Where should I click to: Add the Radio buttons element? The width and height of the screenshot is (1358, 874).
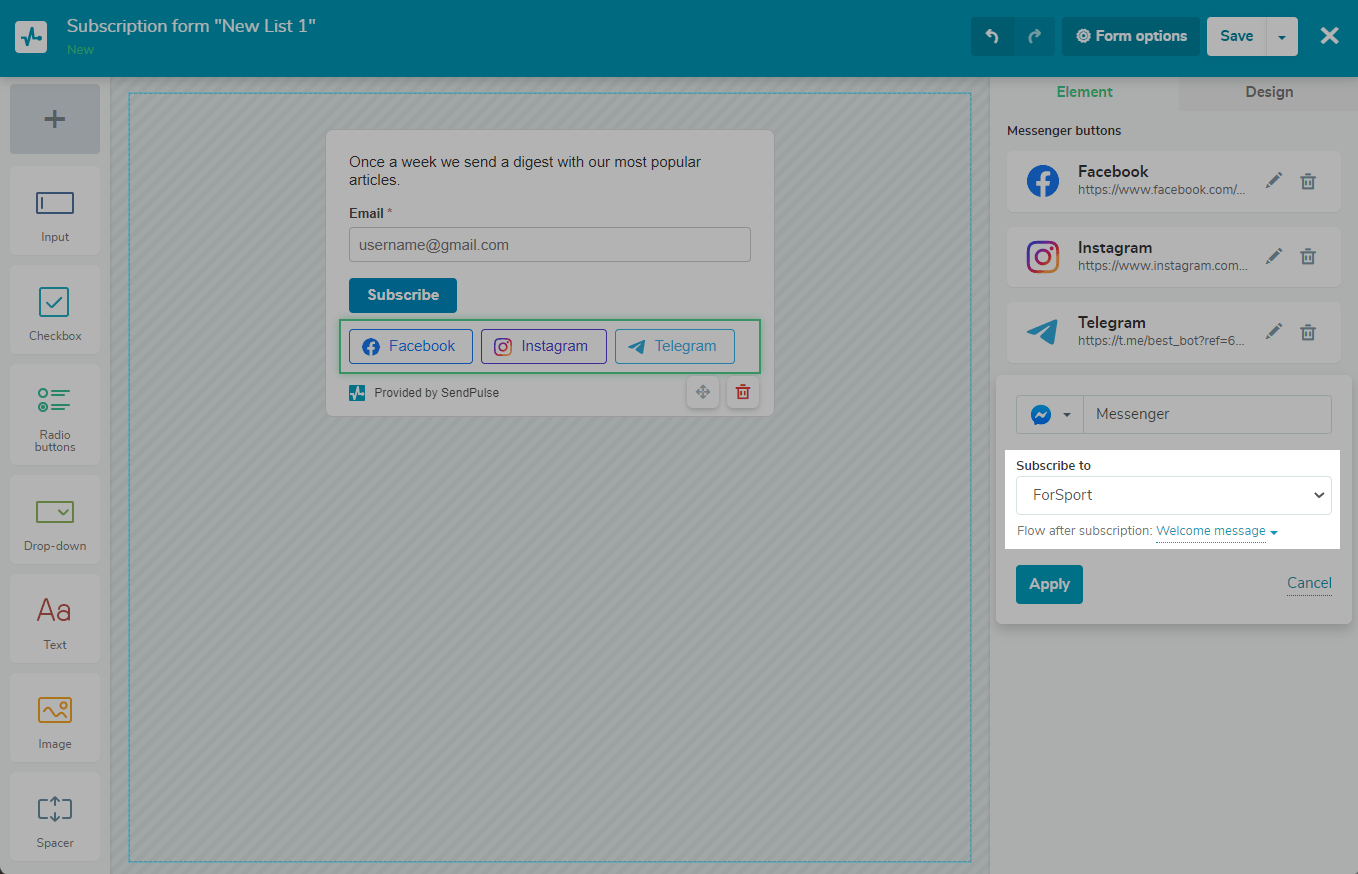(x=55, y=414)
